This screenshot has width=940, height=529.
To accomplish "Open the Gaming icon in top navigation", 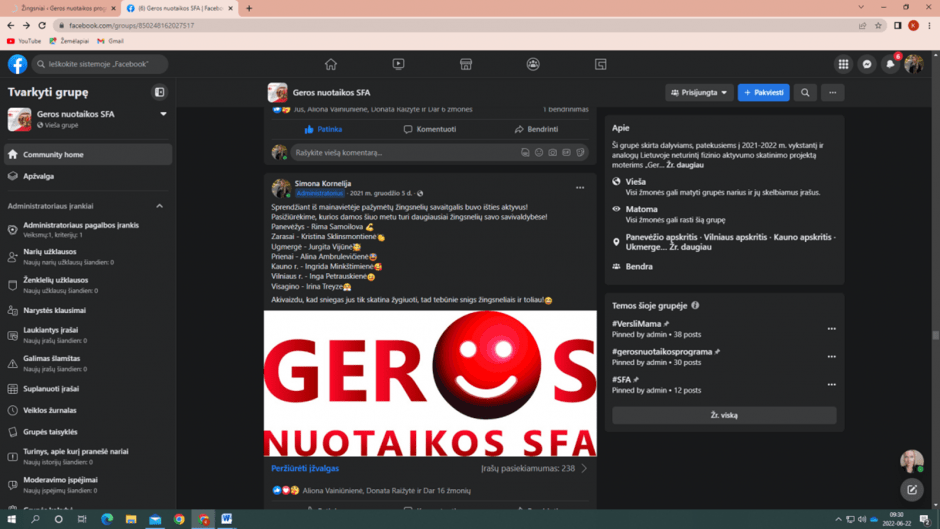I will click(x=601, y=64).
